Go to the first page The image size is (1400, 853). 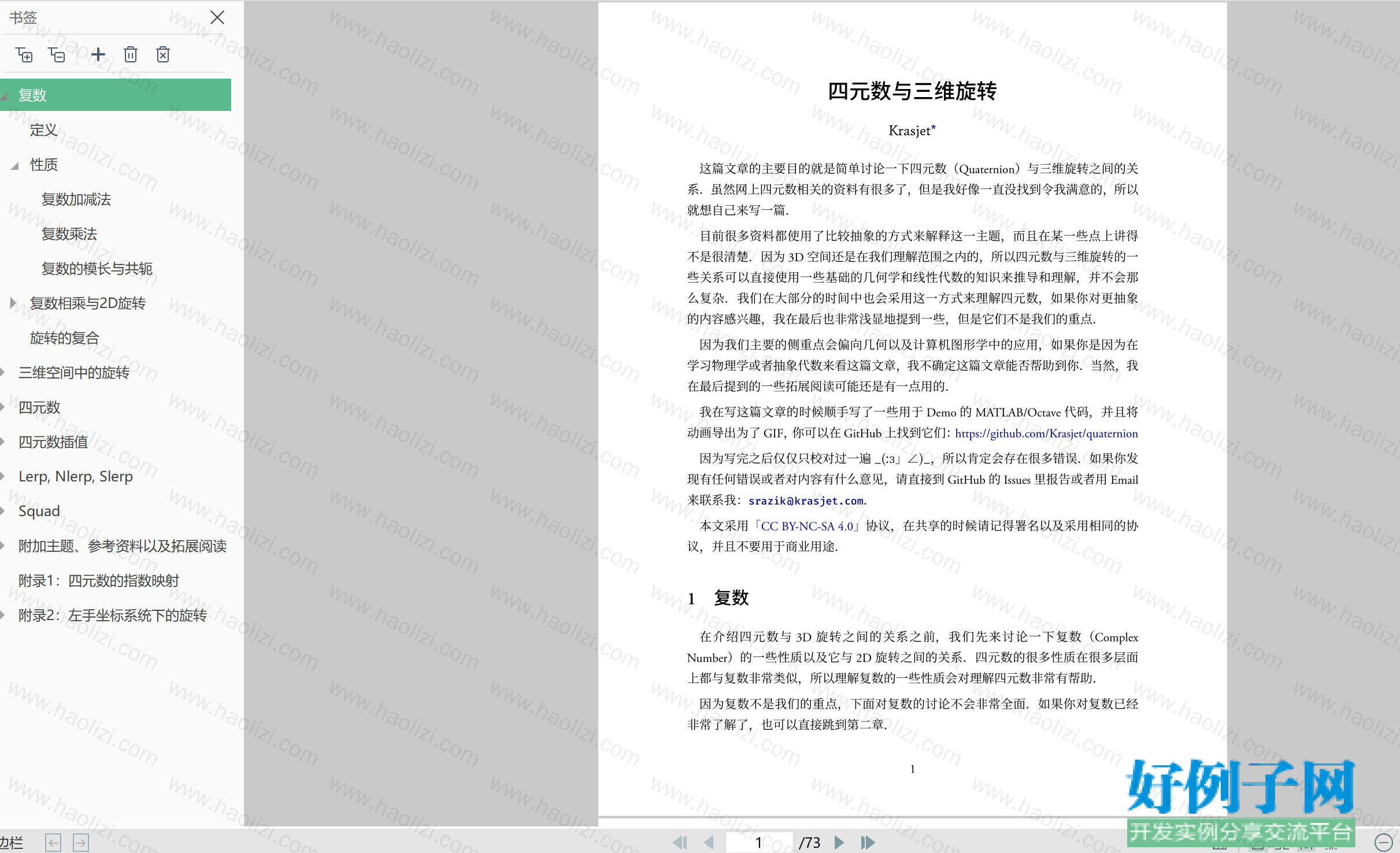(680, 843)
